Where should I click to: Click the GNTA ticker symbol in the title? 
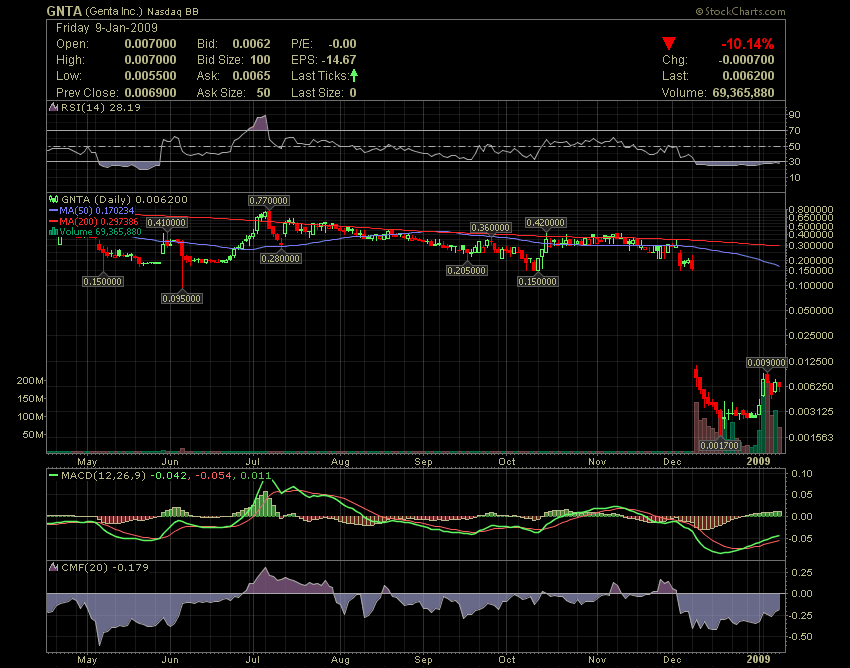(64, 11)
